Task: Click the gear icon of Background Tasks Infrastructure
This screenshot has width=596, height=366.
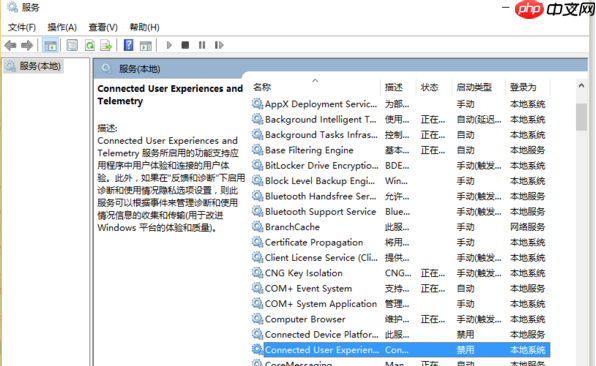Action: [x=257, y=135]
